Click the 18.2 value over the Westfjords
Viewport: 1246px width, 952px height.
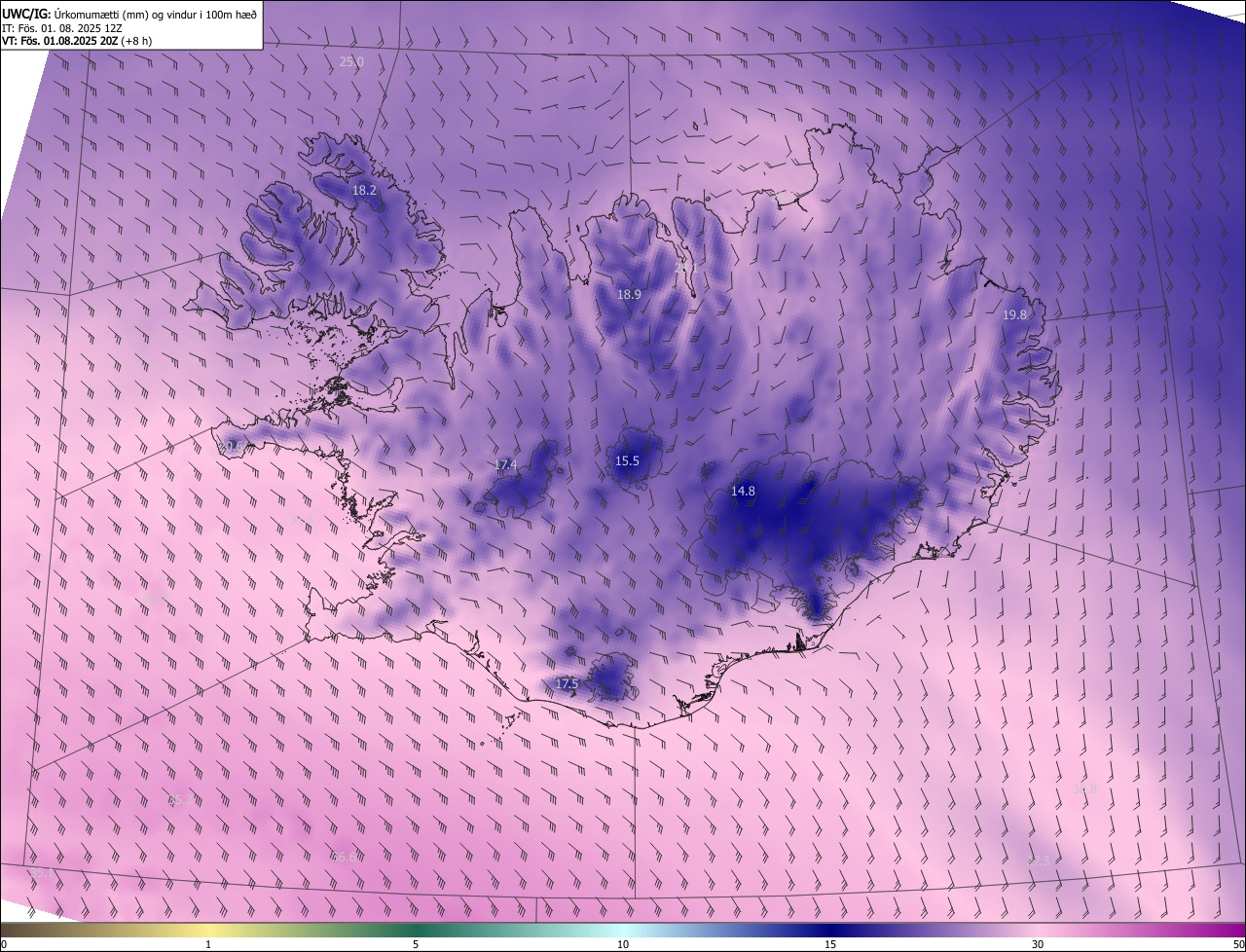pyautogui.click(x=364, y=191)
